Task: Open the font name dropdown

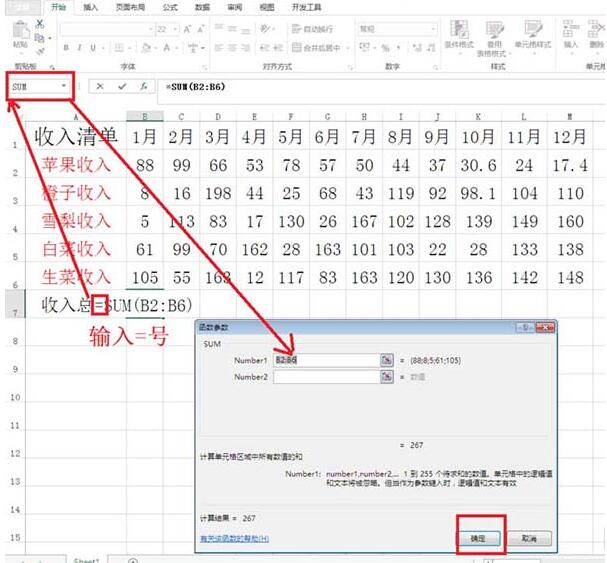Action: point(150,29)
